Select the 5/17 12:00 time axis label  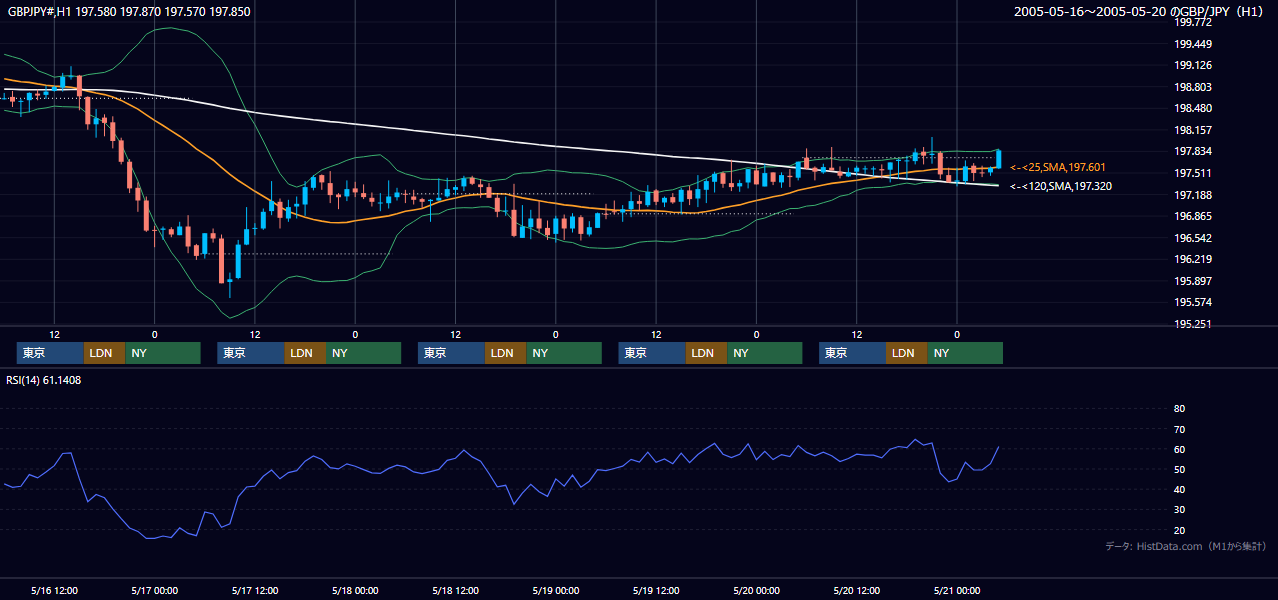click(255, 590)
